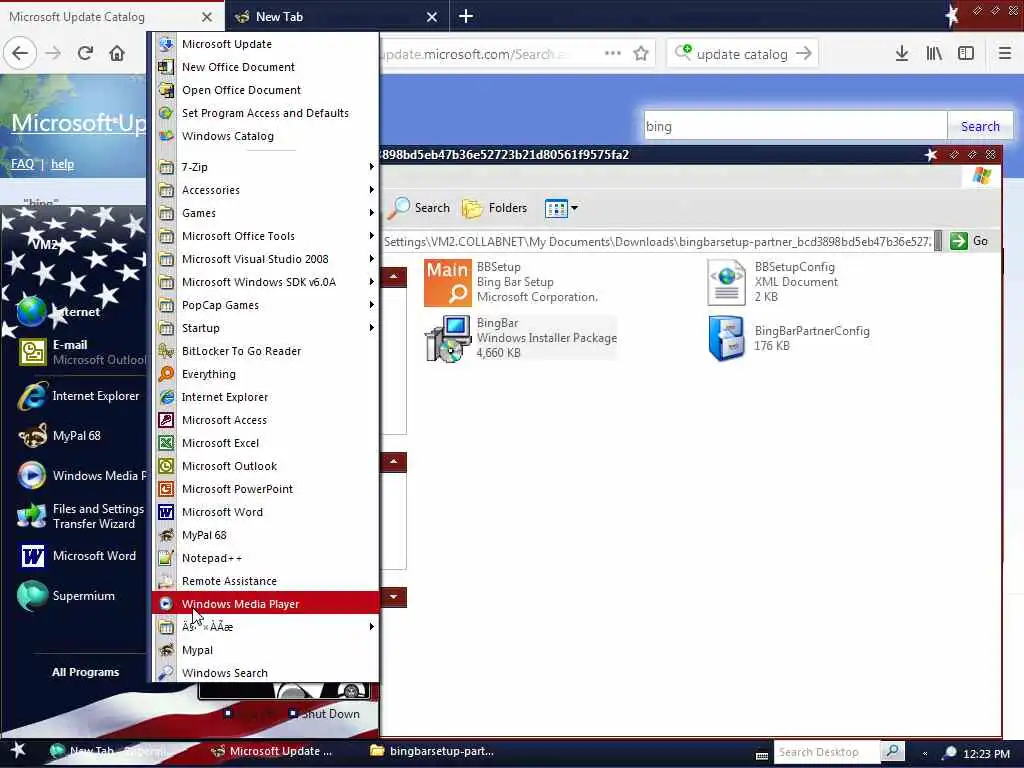The image size is (1024, 768).
Task: Open a new browser tab with plus
Action: coord(466,16)
